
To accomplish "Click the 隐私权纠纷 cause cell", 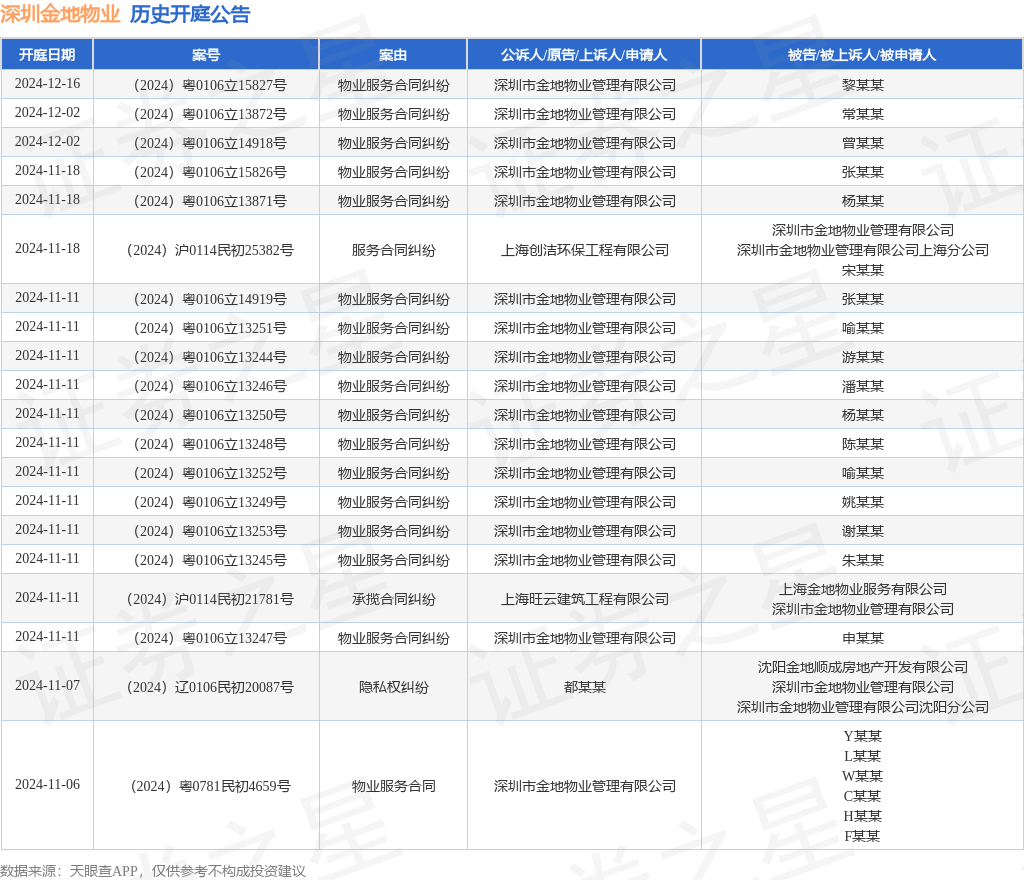I will tap(393, 687).
